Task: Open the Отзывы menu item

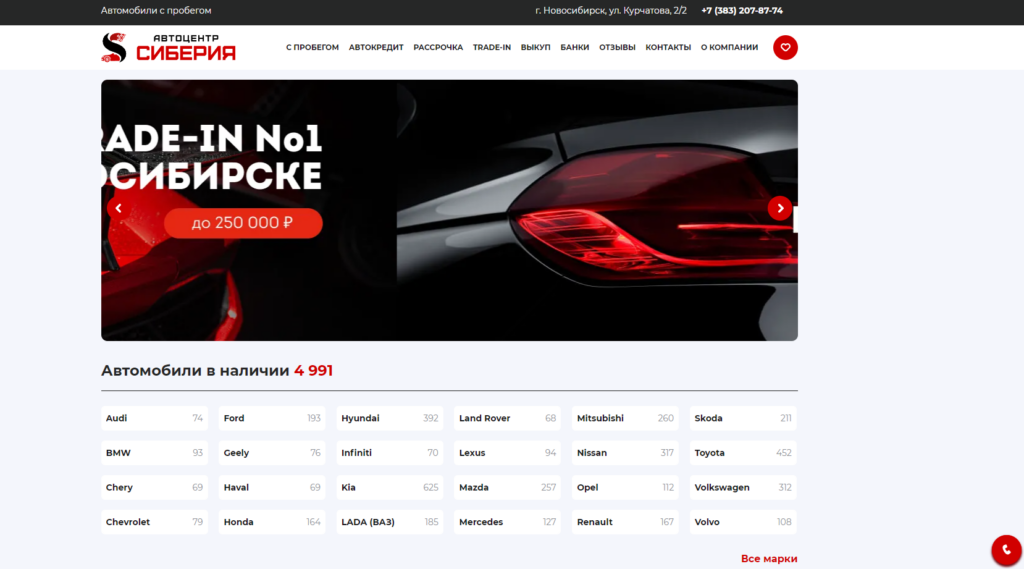Action: click(x=617, y=48)
